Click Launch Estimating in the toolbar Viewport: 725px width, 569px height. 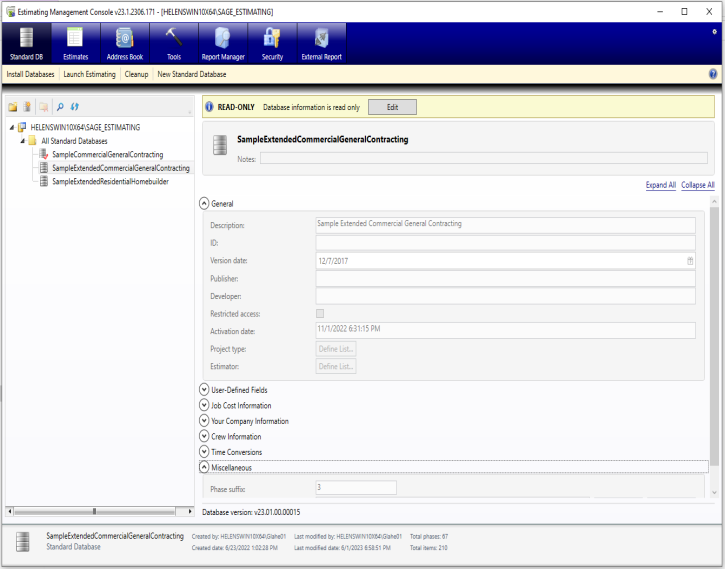click(x=89, y=74)
